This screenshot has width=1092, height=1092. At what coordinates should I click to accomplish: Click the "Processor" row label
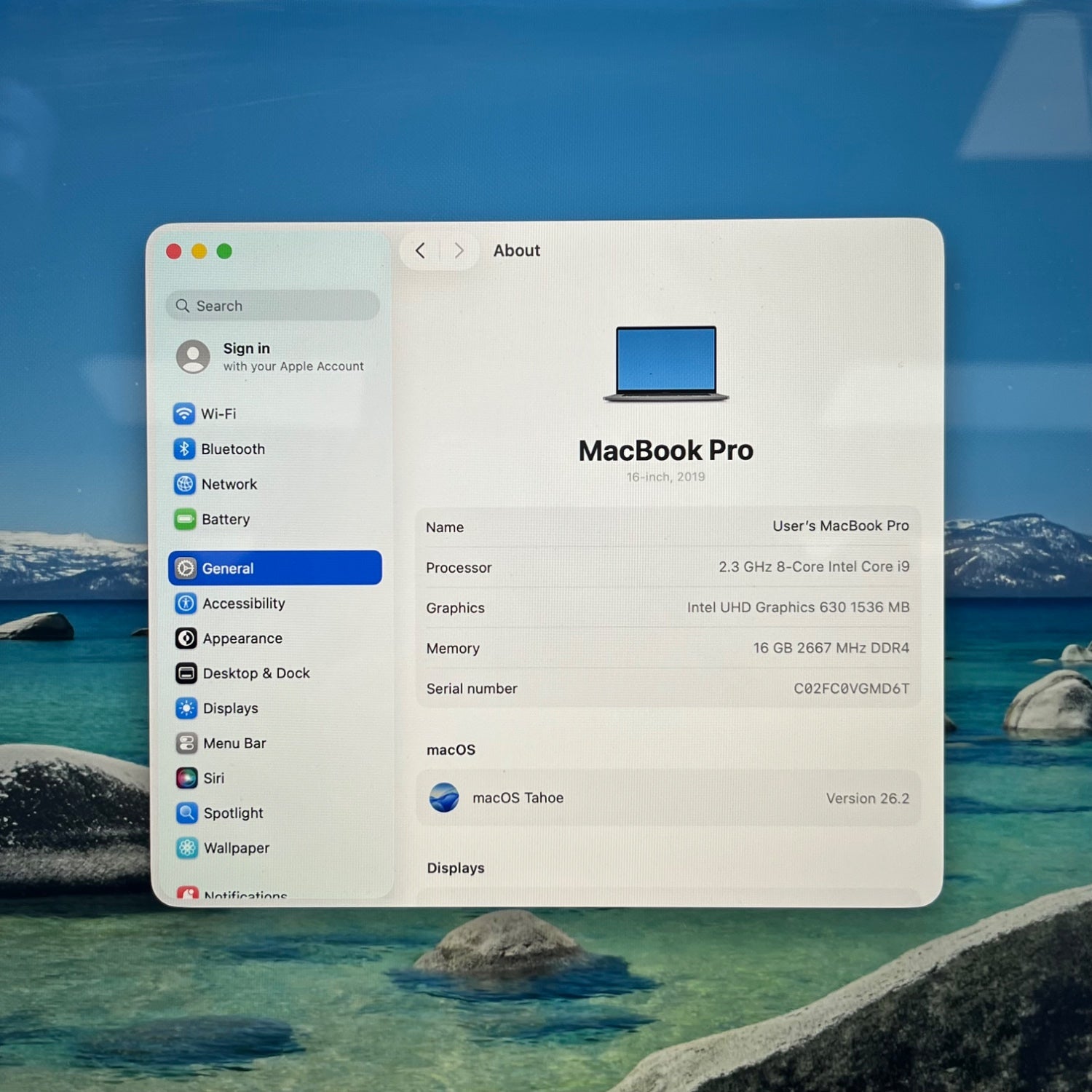[x=459, y=568]
